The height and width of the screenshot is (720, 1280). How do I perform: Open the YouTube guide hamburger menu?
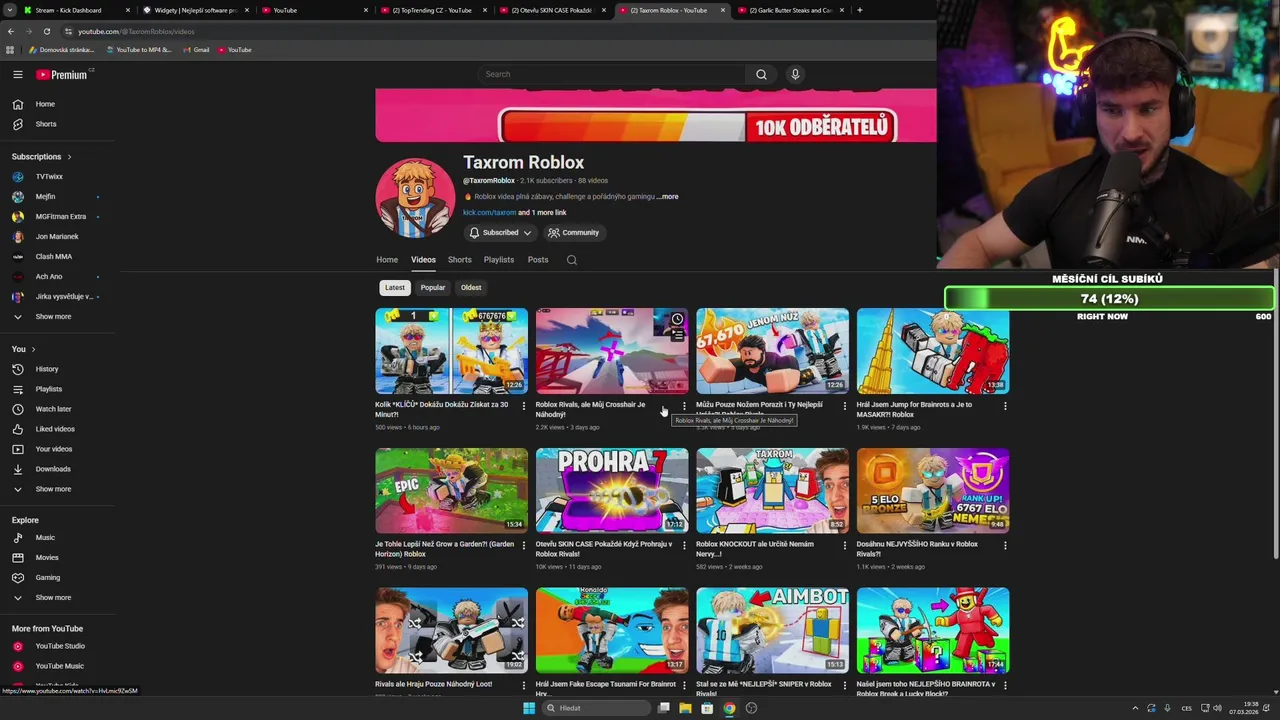(17, 74)
